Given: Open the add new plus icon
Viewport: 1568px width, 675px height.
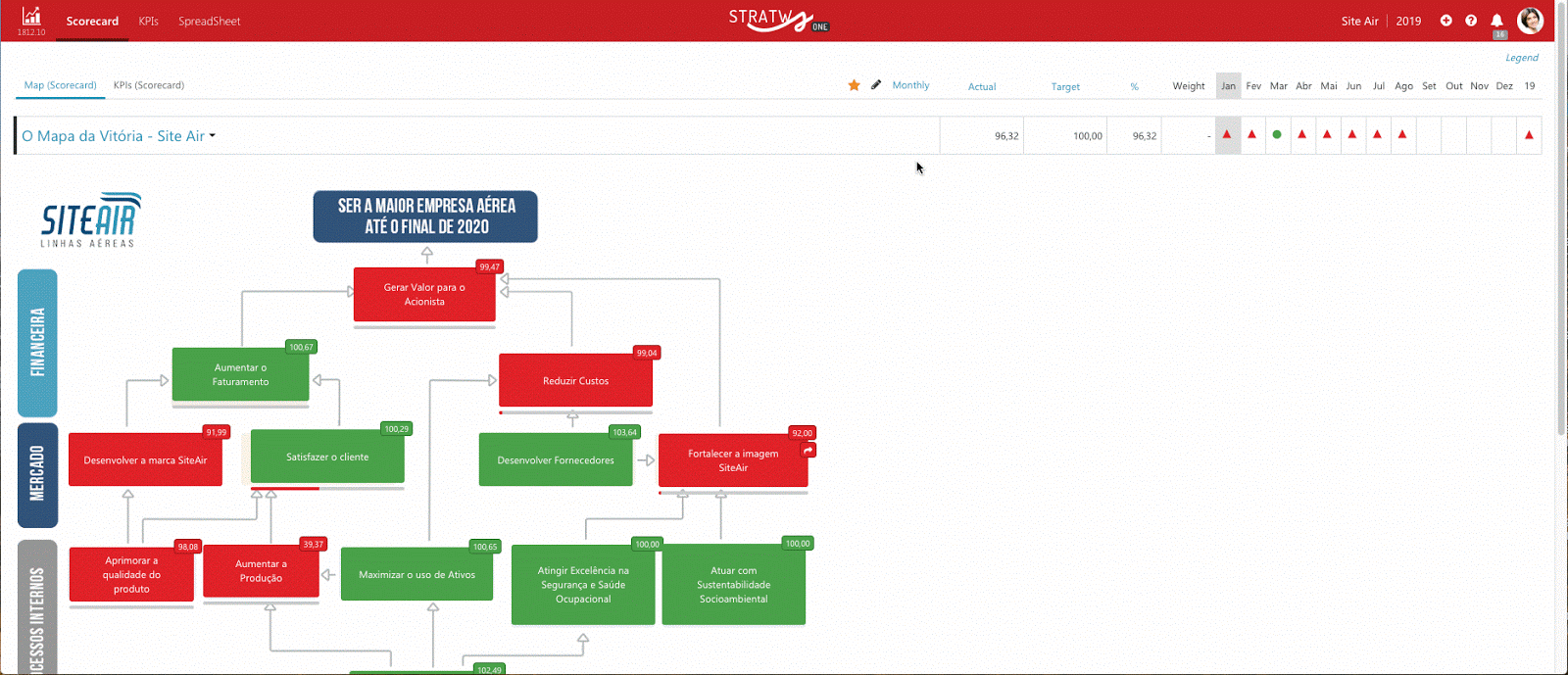Looking at the screenshot, I should (1445, 21).
